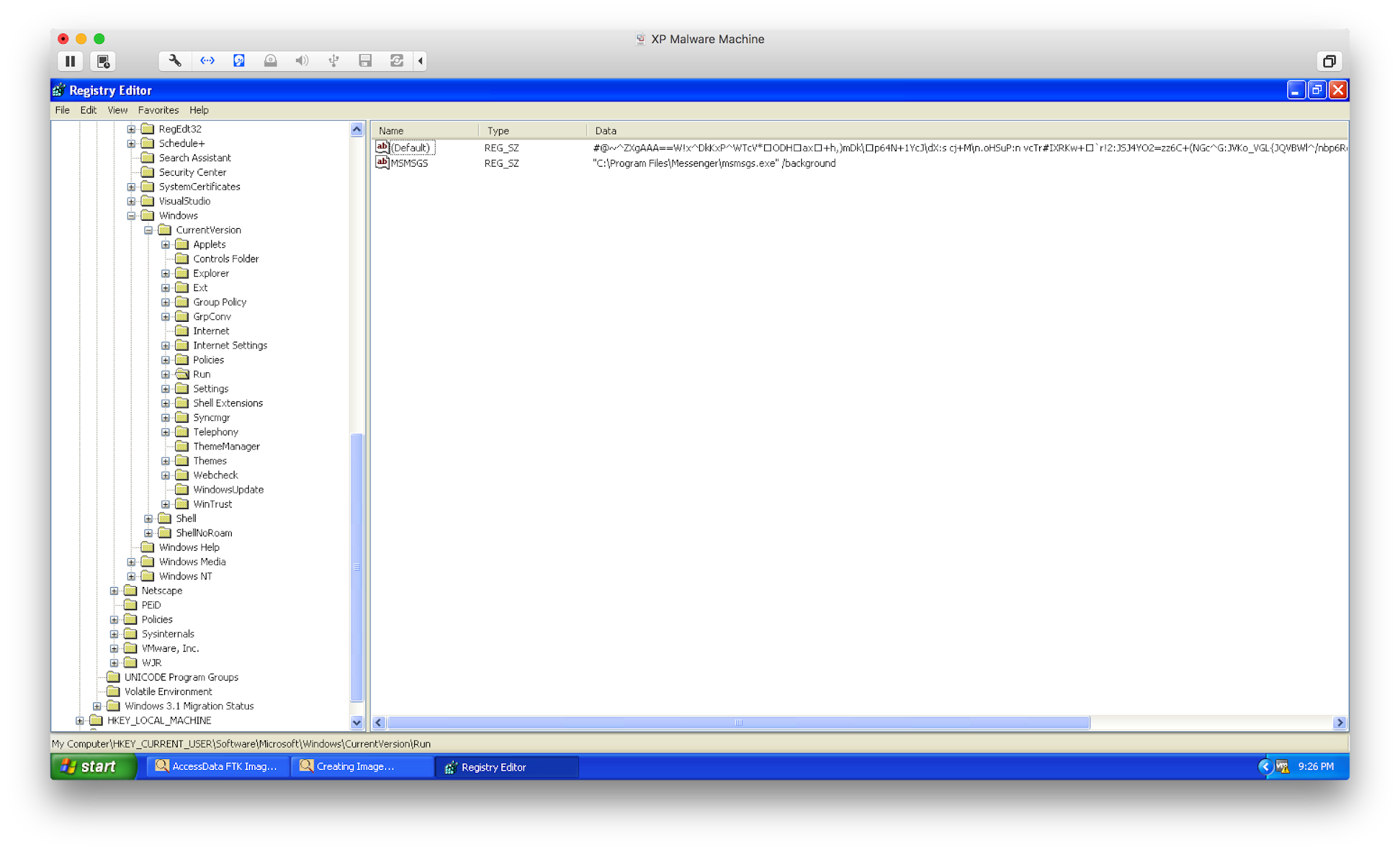Click the USB devices icon
Screen dimensions: 1400x852
[334, 61]
